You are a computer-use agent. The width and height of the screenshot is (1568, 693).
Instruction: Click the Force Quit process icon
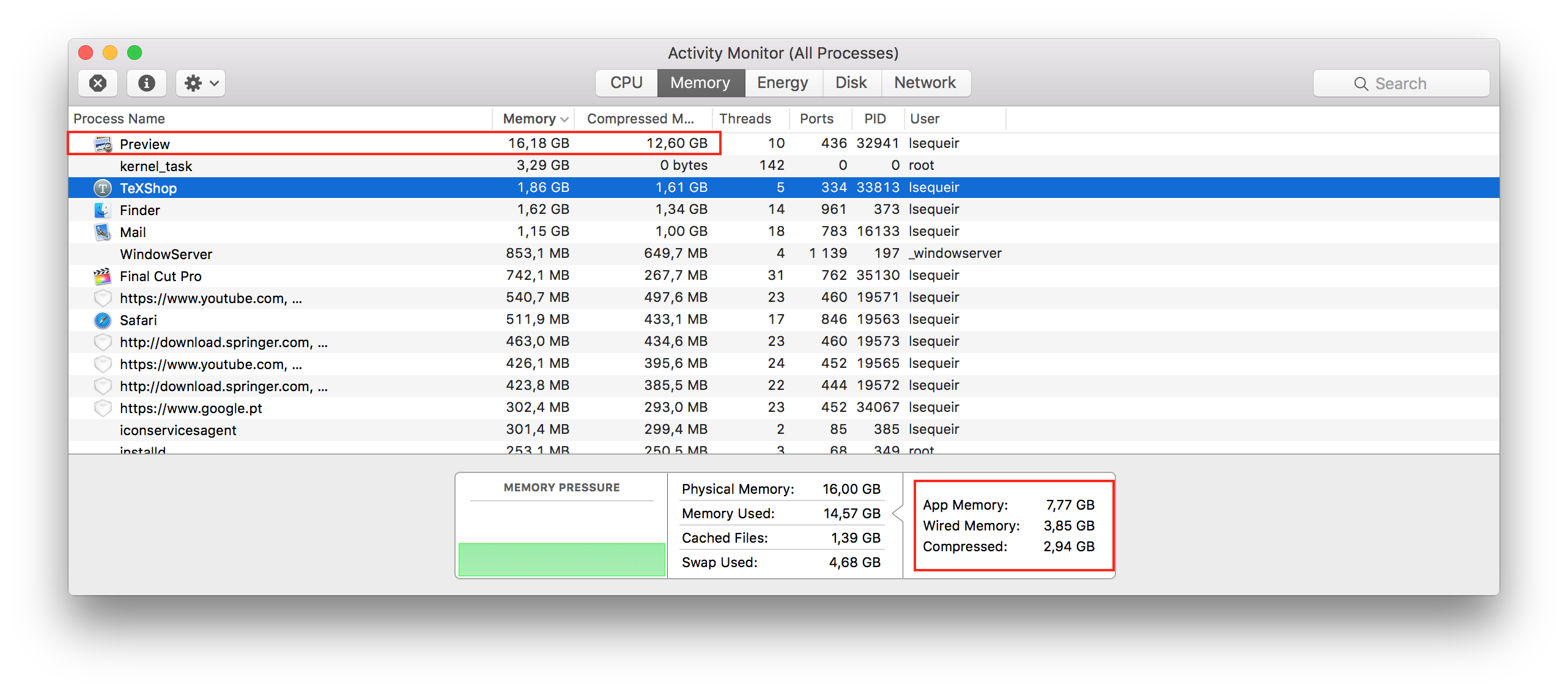pos(98,83)
